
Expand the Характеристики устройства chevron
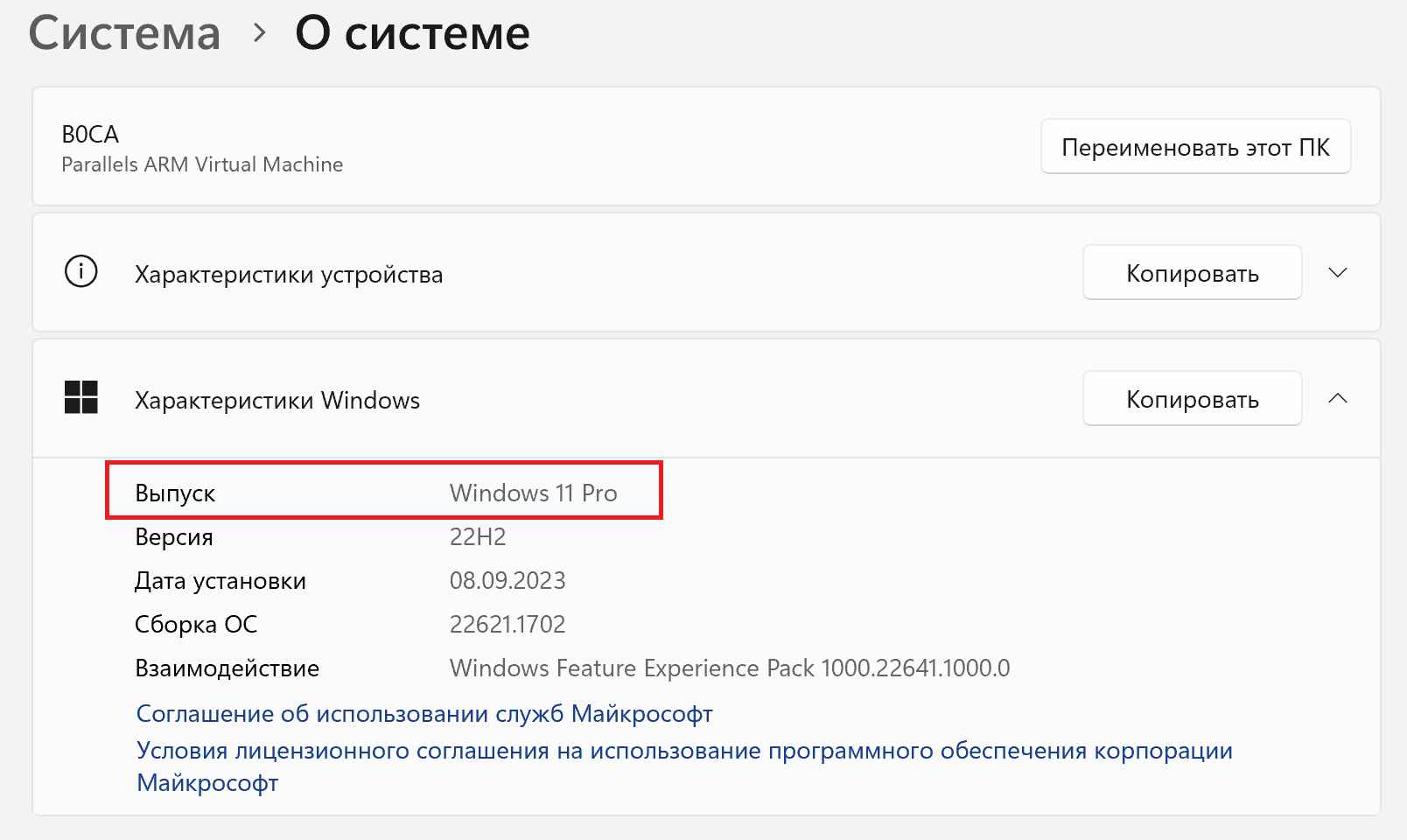coord(1337,273)
